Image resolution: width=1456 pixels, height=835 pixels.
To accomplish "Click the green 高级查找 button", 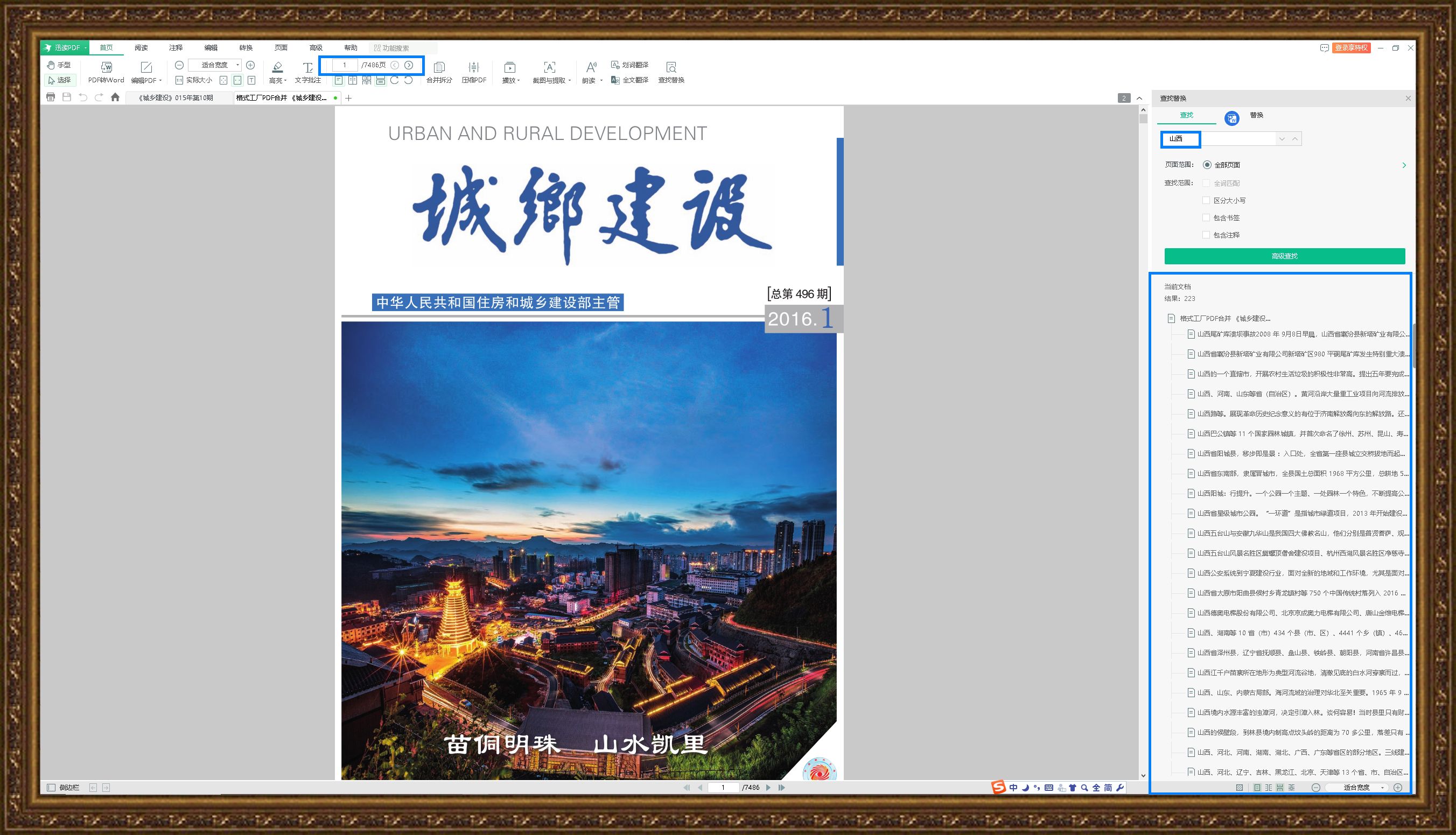I will 1284,256.
